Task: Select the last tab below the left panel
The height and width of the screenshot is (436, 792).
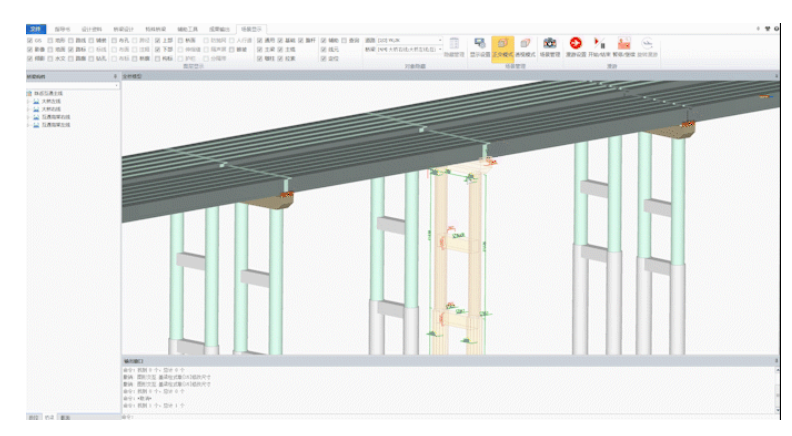Action: pyautogui.click(x=65, y=417)
